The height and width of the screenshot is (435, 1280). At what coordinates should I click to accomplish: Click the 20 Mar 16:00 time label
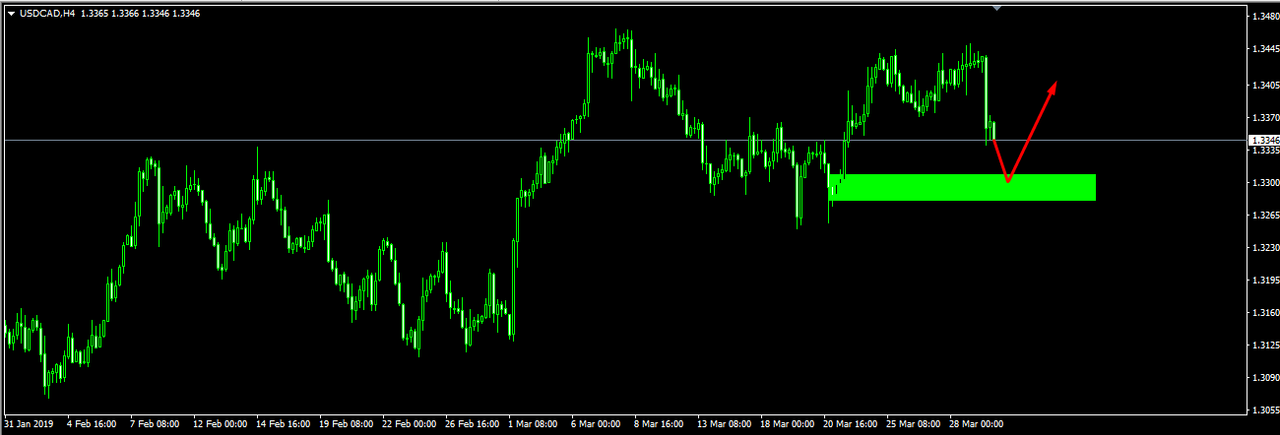pyautogui.click(x=849, y=425)
